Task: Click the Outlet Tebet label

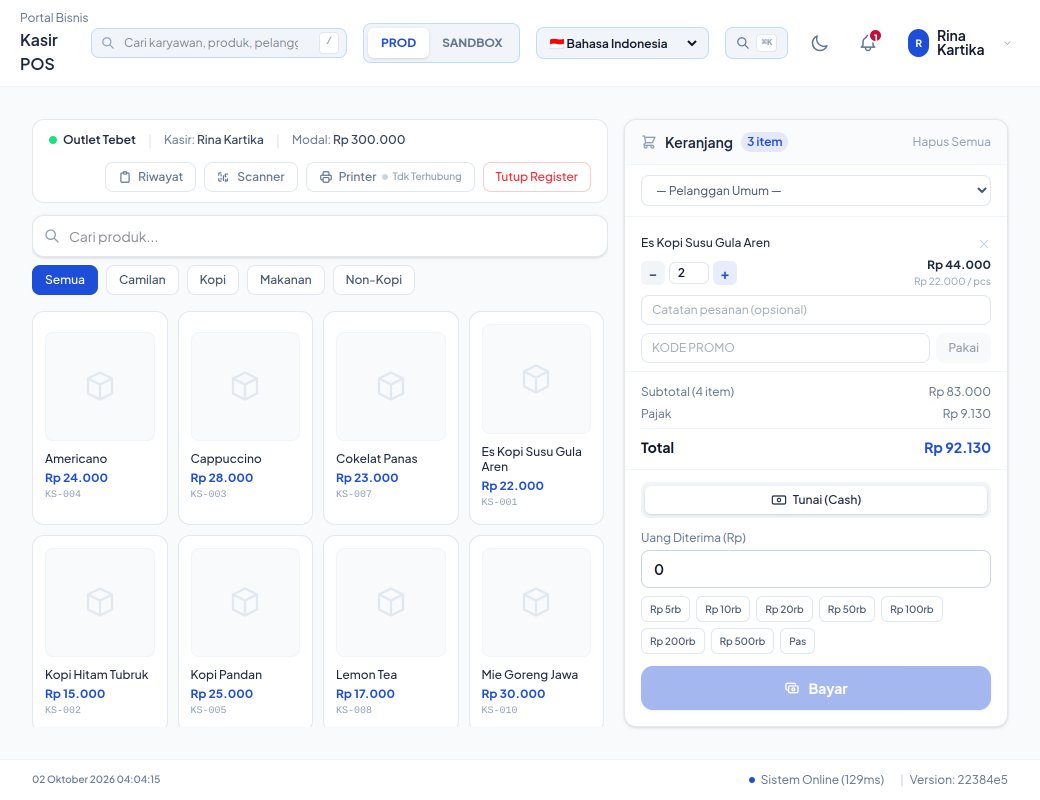Action: tap(99, 140)
